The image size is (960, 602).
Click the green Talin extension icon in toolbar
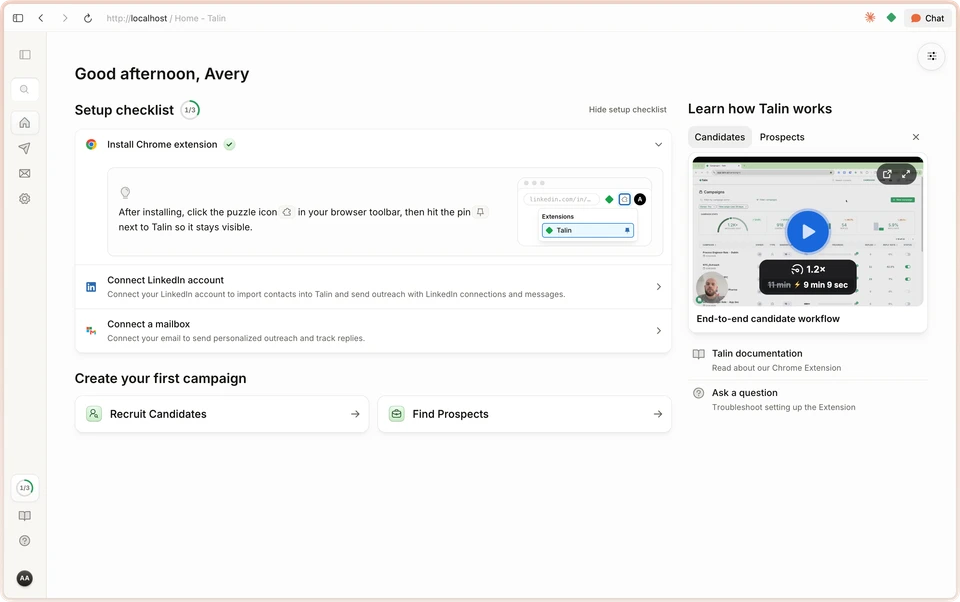pyautogui.click(x=891, y=18)
